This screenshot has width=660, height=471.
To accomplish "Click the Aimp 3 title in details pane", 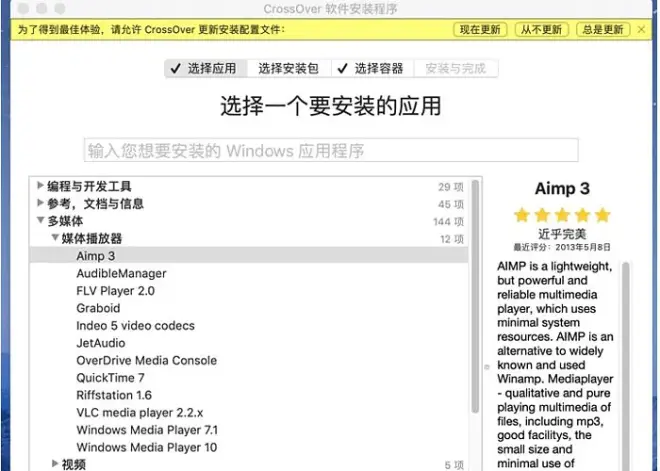I will (x=562, y=189).
